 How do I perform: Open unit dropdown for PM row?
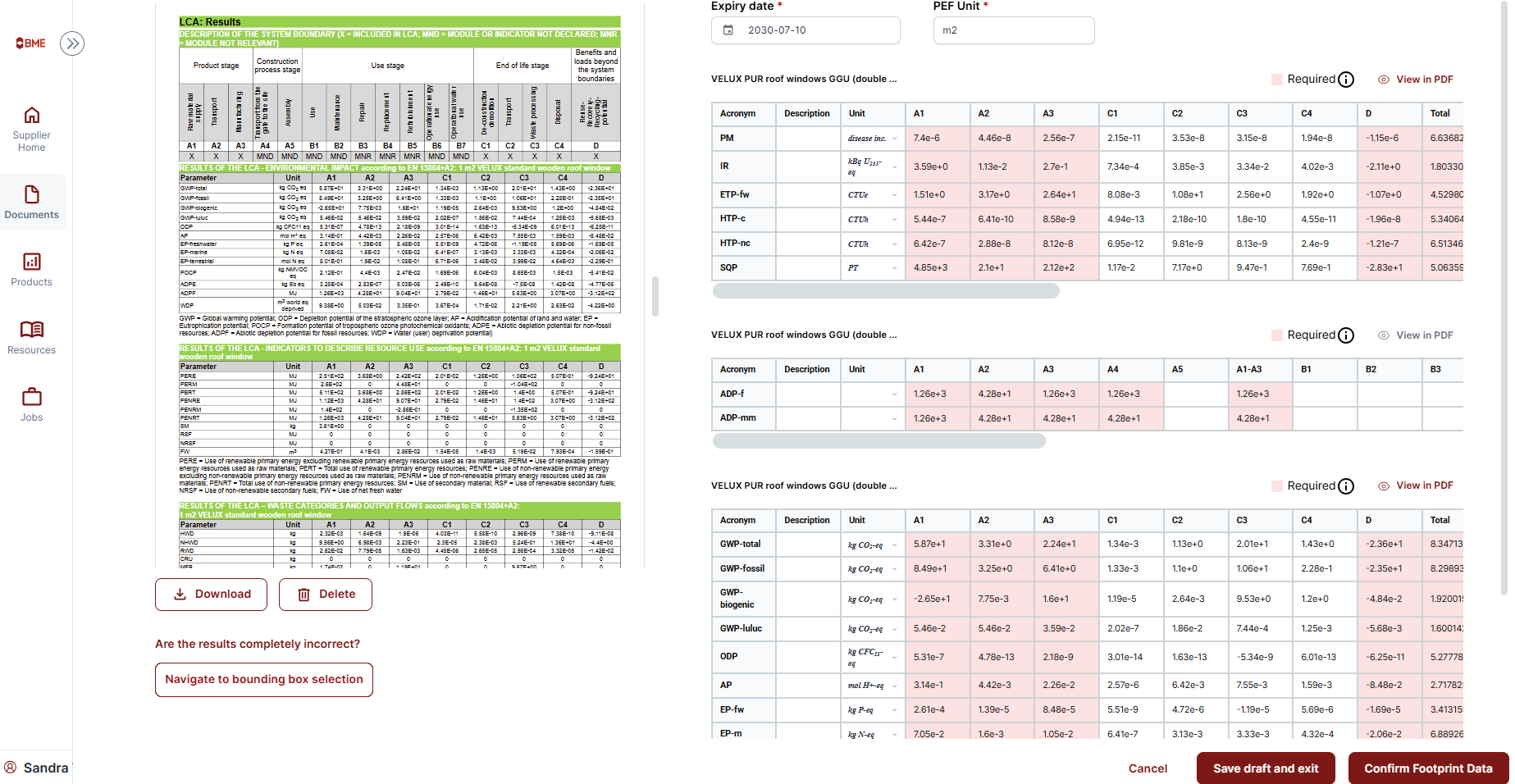tap(894, 139)
